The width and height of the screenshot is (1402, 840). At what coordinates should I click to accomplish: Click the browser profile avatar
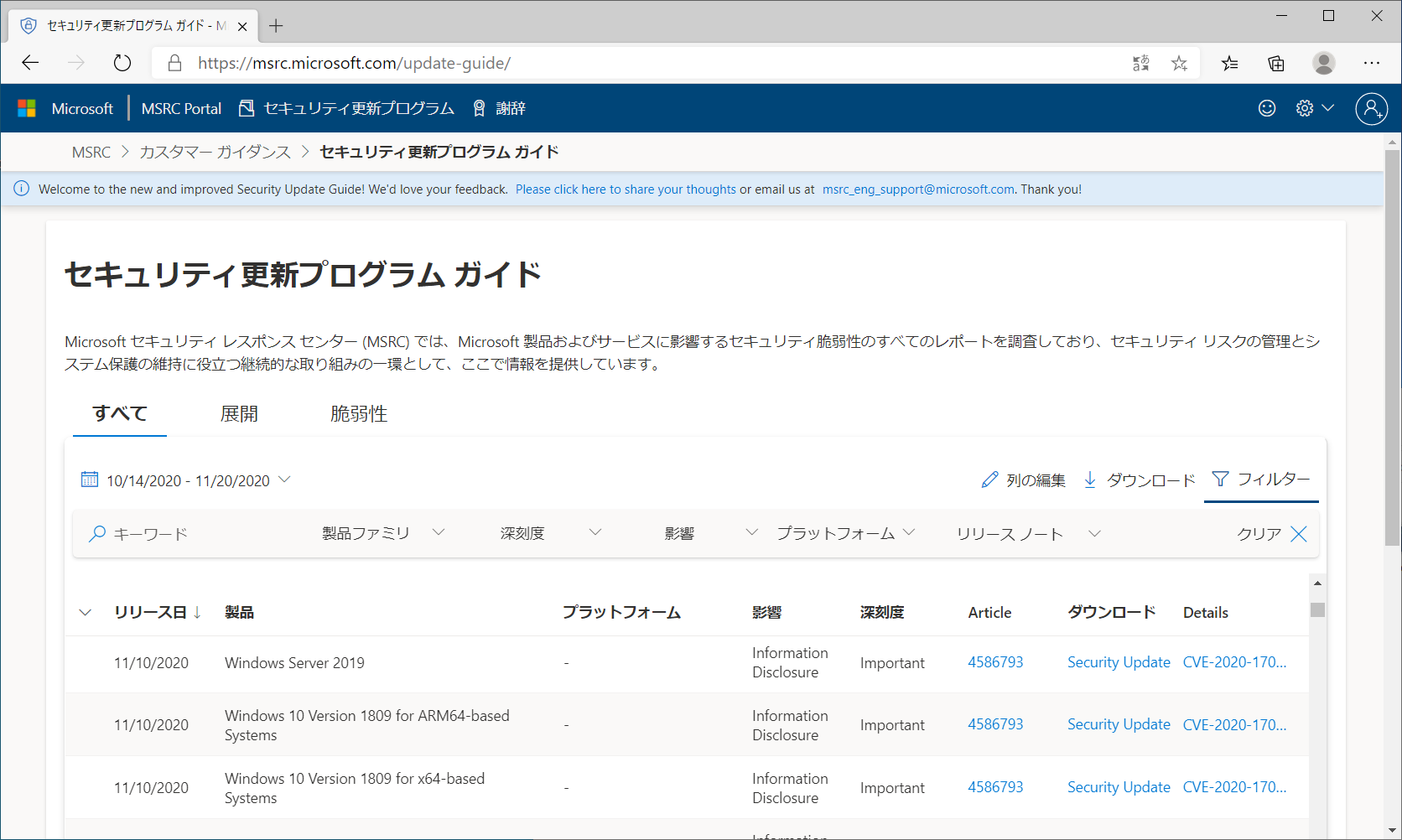pyautogui.click(x=1324, y=63)
